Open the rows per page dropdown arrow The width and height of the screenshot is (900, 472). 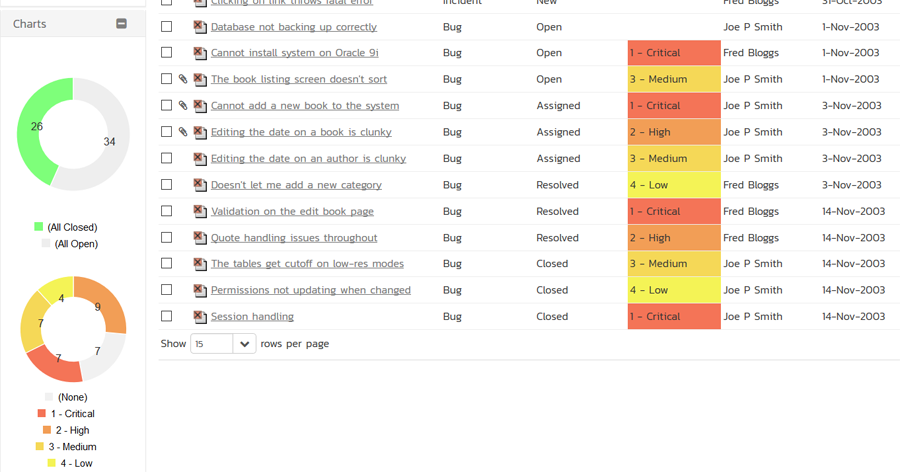click(244, 344)
